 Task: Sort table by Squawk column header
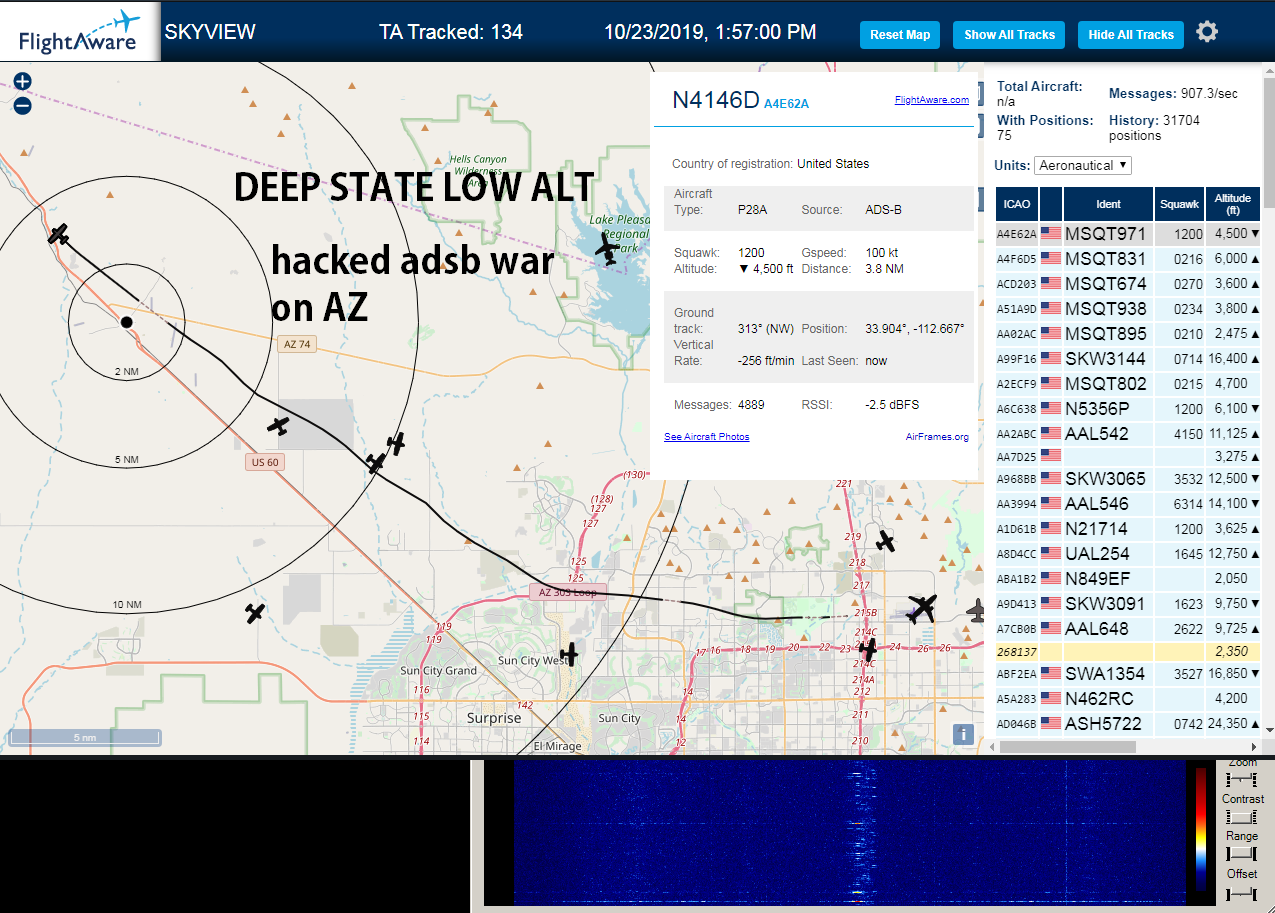tap(1179, 204)
